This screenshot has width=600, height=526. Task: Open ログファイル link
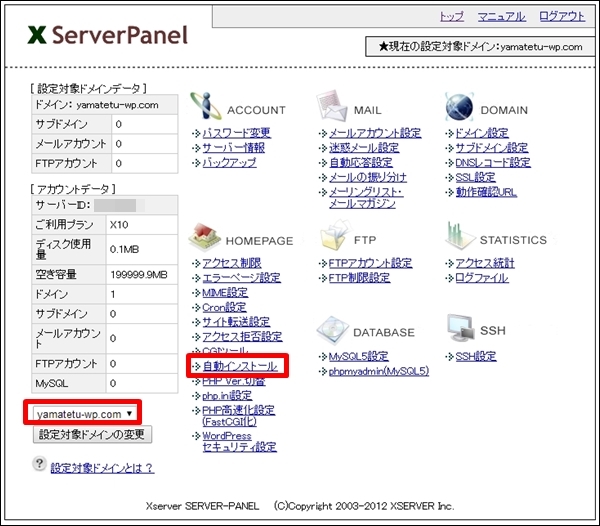click(482, 278)
